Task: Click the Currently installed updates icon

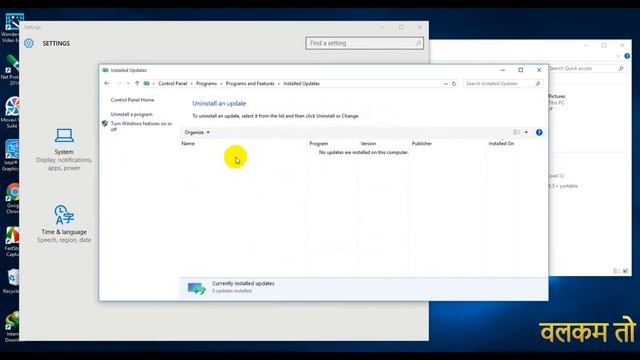Action: 197,288
